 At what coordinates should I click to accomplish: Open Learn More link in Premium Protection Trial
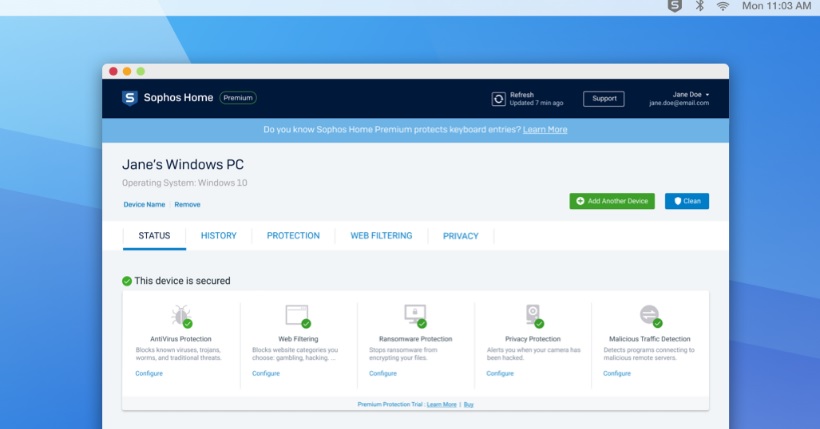tap(441, 404)
